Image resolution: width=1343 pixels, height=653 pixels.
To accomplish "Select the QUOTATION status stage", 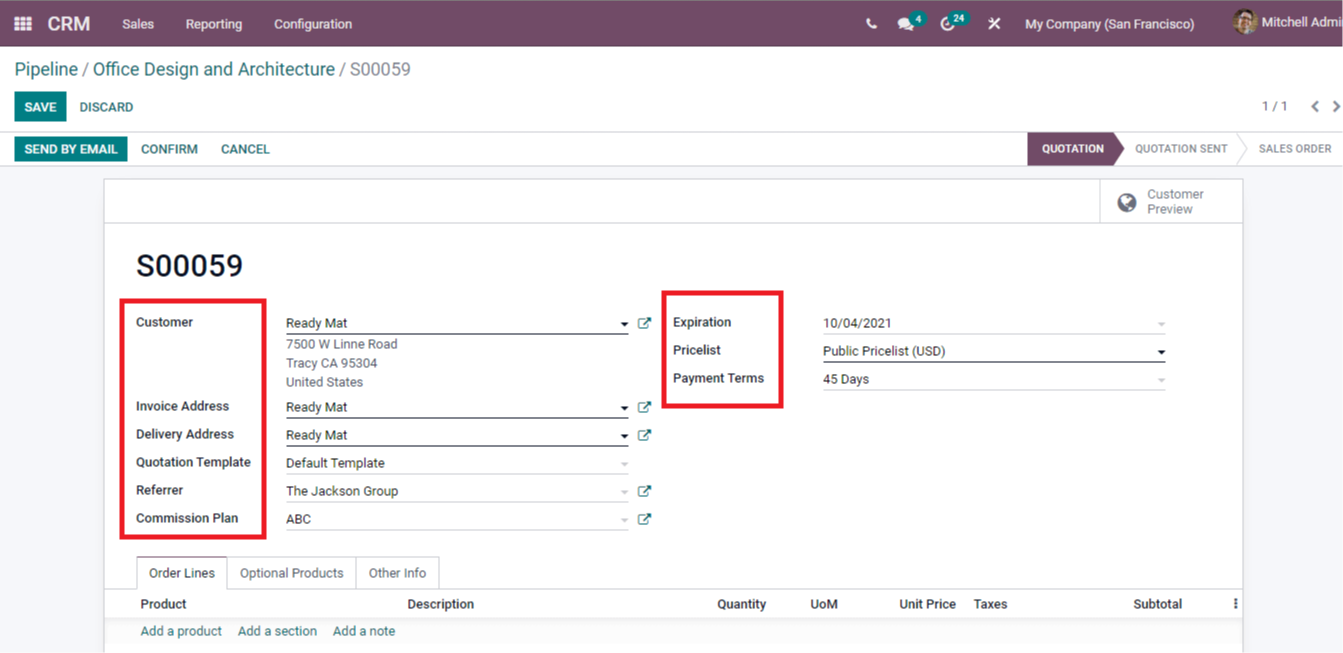I will click(x=1072, y=149).
